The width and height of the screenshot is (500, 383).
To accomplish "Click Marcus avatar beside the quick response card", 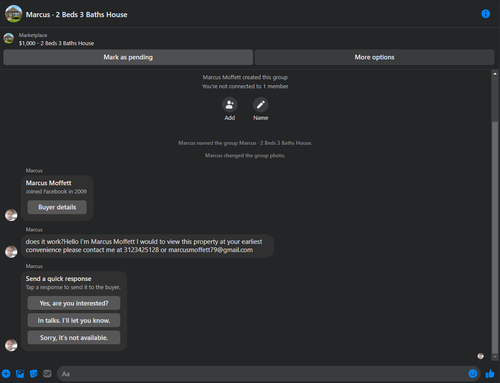I will (x=11, y=345).
